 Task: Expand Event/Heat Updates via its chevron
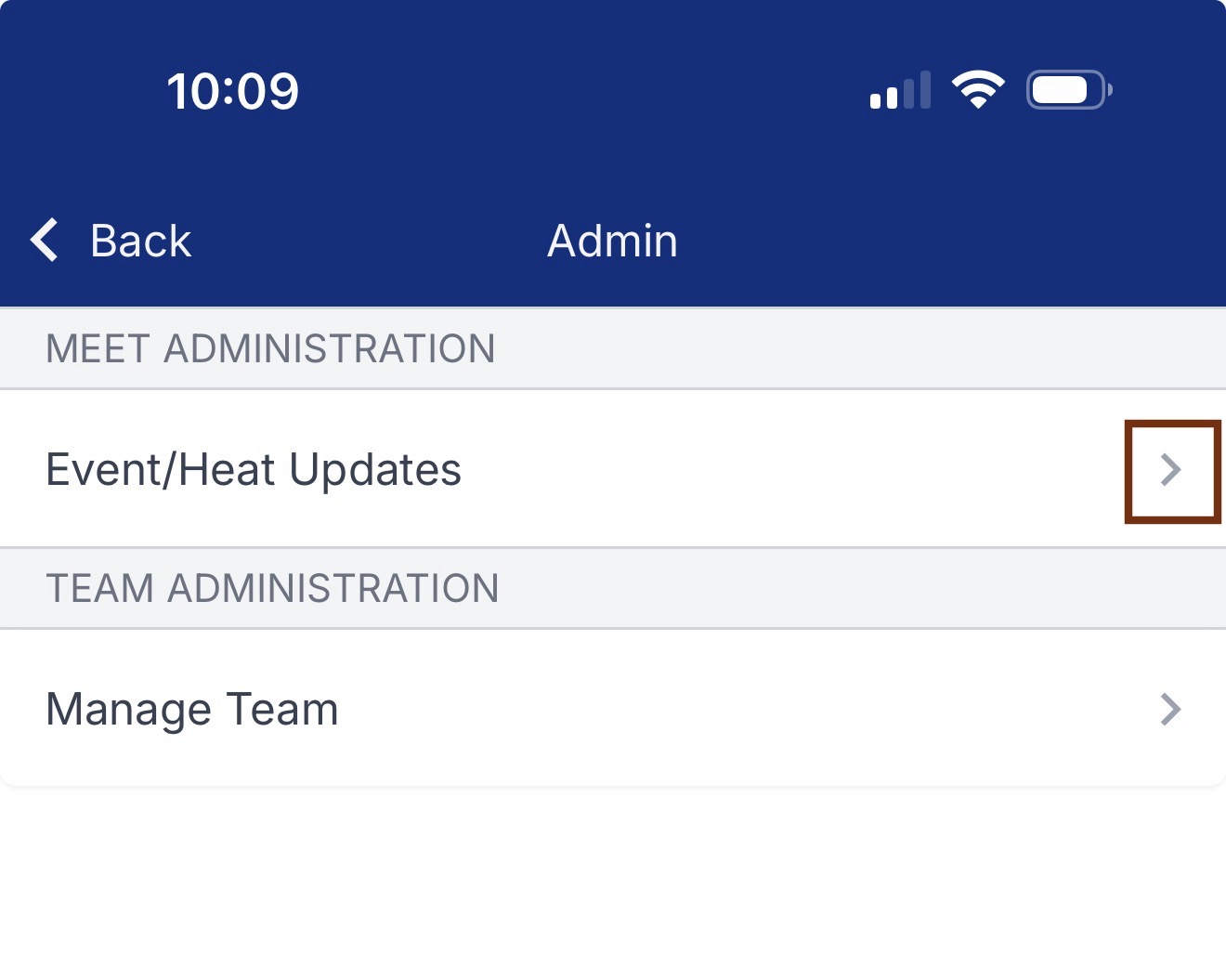[x=1171, y=470]
